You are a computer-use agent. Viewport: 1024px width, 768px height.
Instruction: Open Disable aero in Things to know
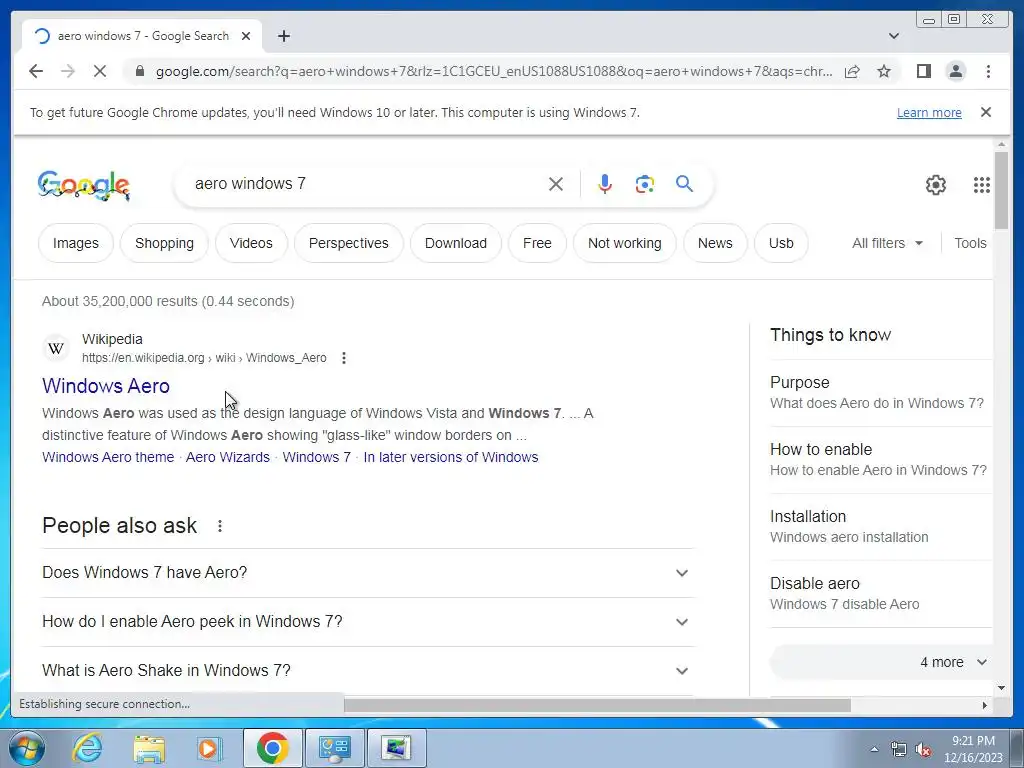coord(880,594)
